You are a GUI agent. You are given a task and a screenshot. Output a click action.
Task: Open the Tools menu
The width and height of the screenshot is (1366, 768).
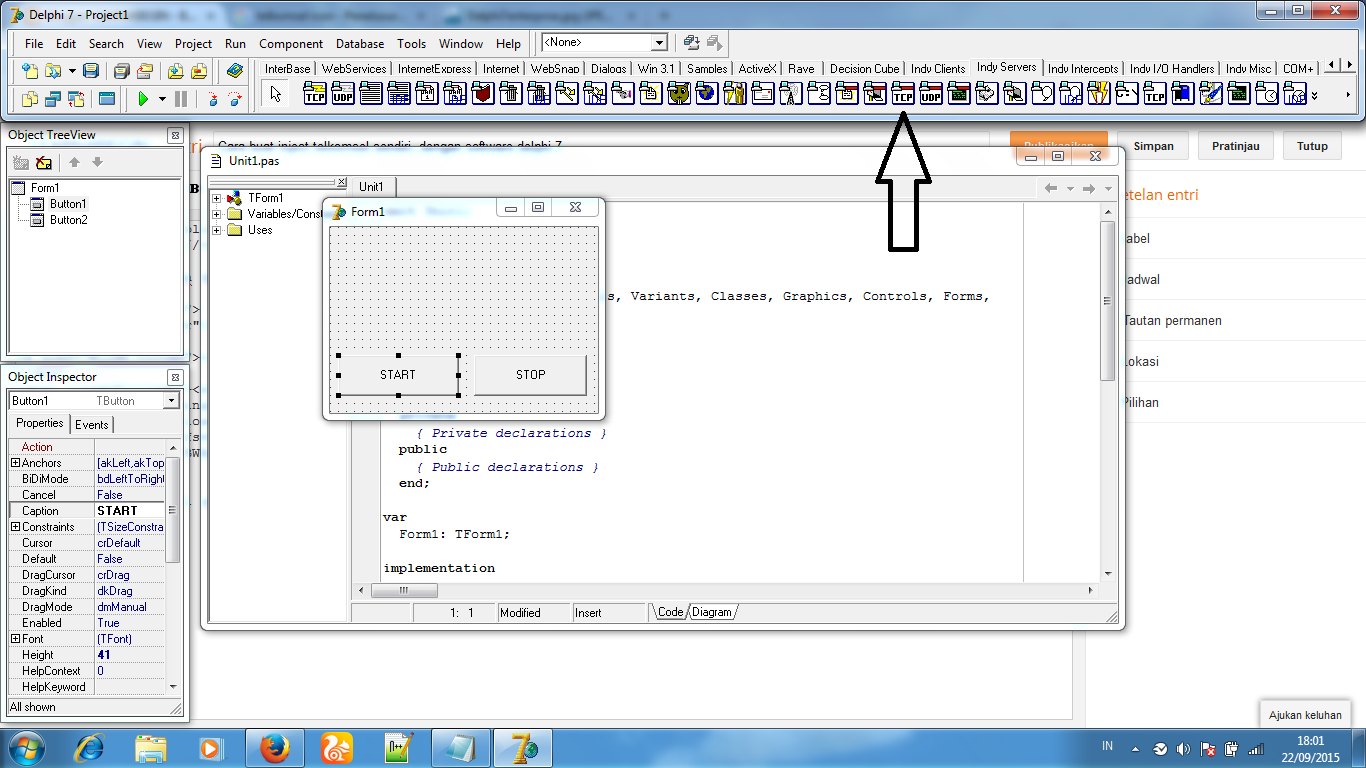[411, 43]
